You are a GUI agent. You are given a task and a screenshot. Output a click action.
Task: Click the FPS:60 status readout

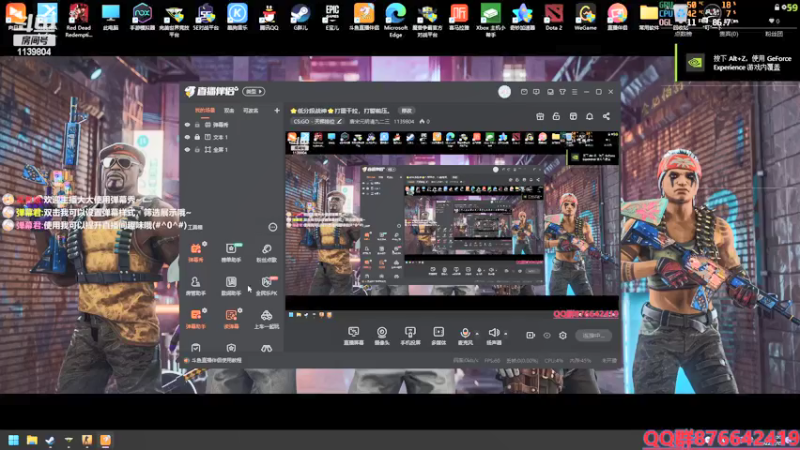click(492, 361)
